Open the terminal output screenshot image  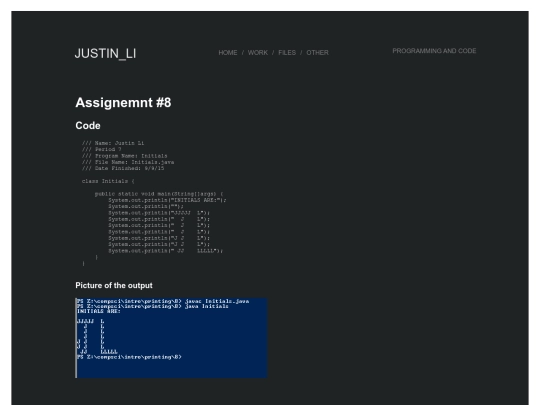coord(171,338)
